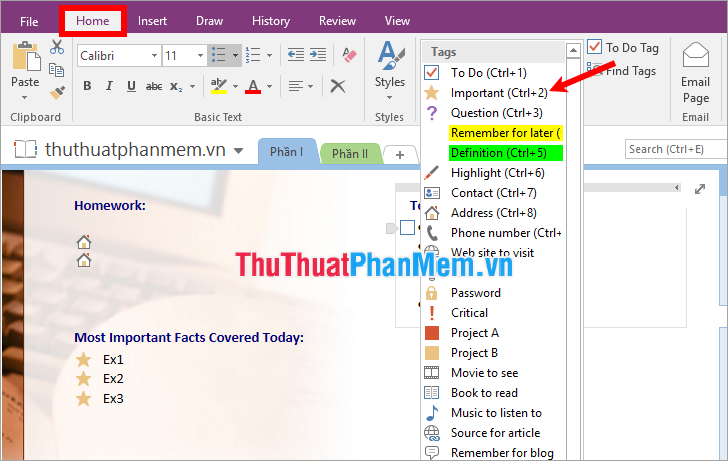Switch to the View ribbon tab
The width and height of the screenshot is (728, 461).
tap(397, 21)
